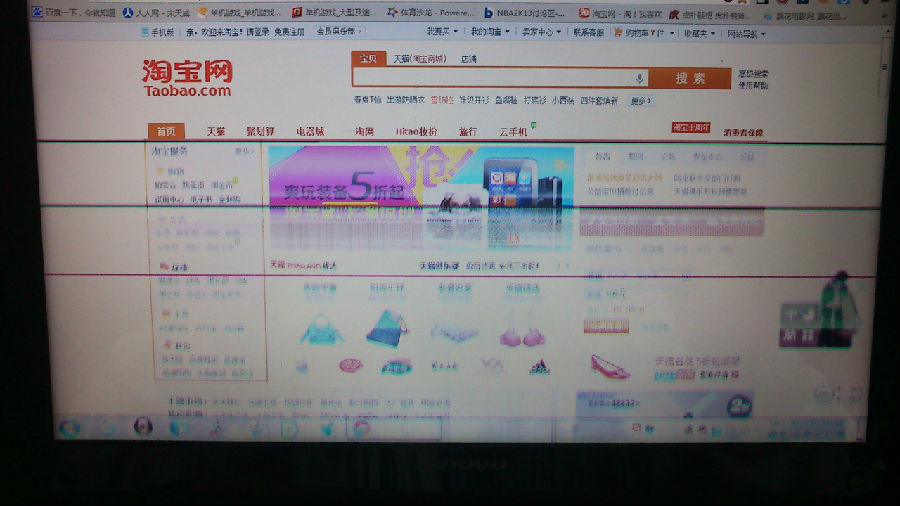
Task: Select the 店铺 search tab
Action: click(x=469, y=59)
